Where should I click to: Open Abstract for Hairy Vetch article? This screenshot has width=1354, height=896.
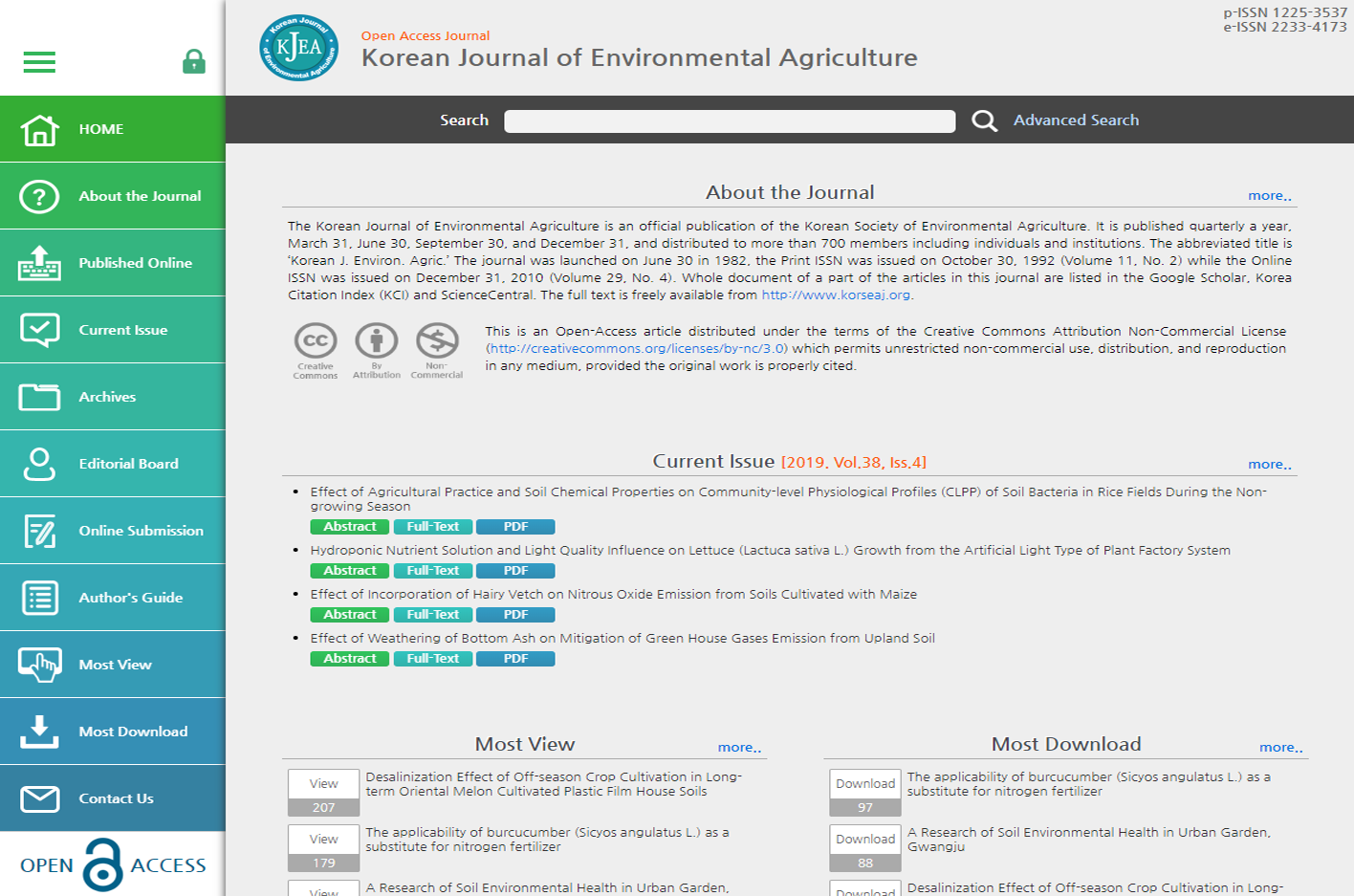point(350,615)
